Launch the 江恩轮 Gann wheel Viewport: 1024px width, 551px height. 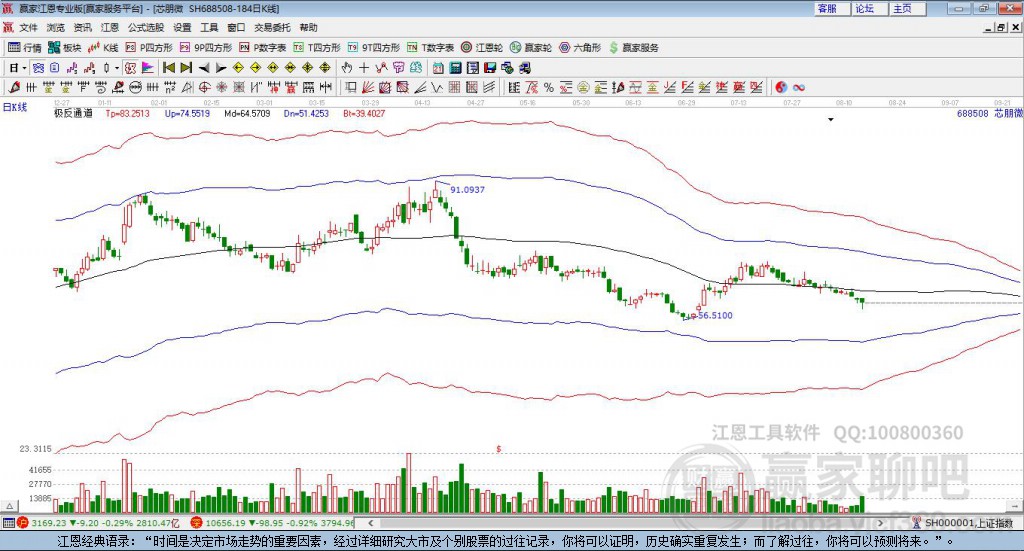coord(482,48)
